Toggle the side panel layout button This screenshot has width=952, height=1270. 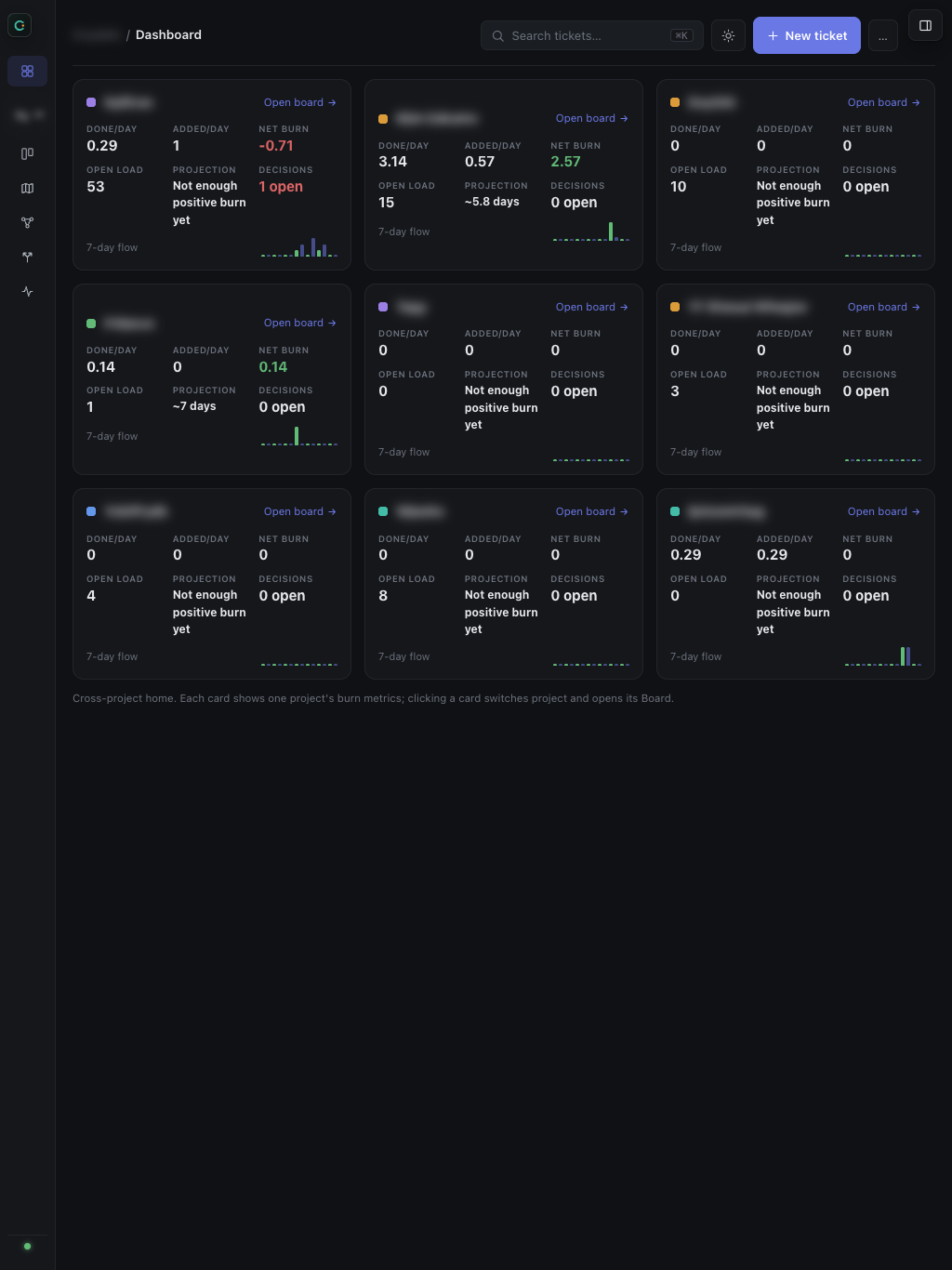[925, 26]
